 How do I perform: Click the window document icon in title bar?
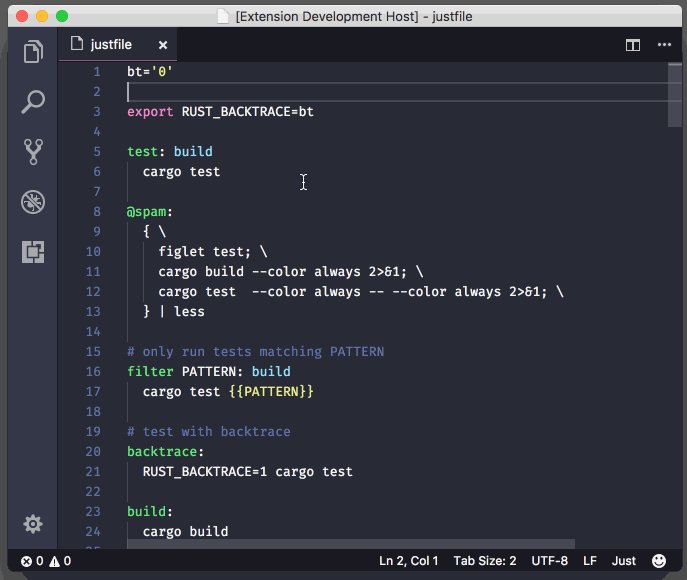pos(223,16)
